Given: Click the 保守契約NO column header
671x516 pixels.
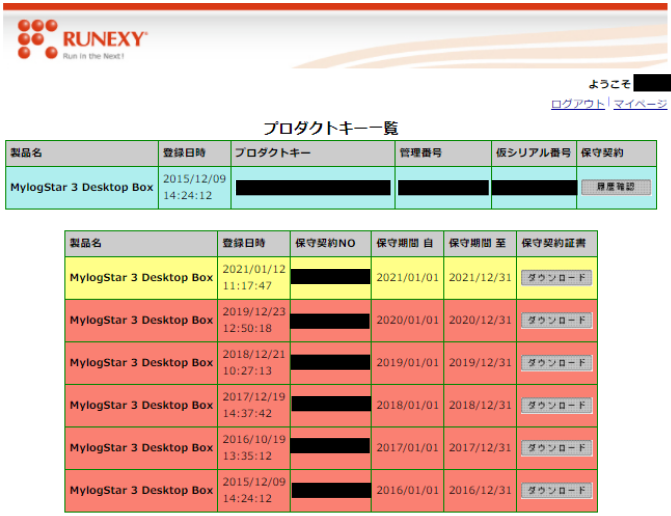Looking at the screenshot, I should 330,243.
